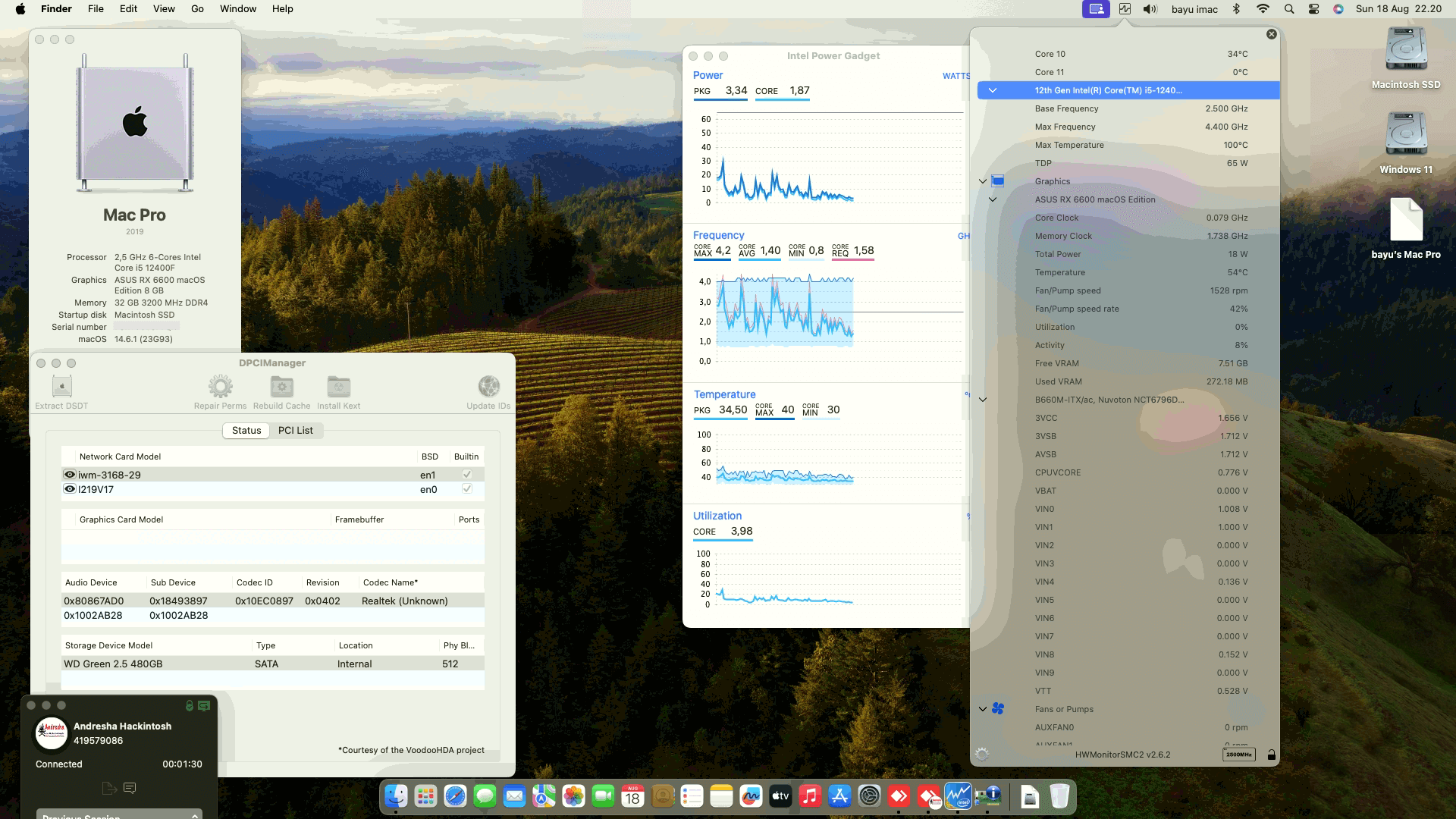Open the Go menu
The height and width of the screenshot is (819, 1456).
coord(197,9)
